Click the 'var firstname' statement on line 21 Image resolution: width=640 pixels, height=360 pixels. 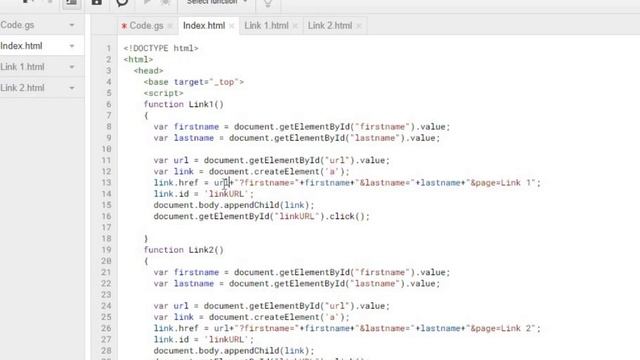pyautogui.click(x=302, y=272)
